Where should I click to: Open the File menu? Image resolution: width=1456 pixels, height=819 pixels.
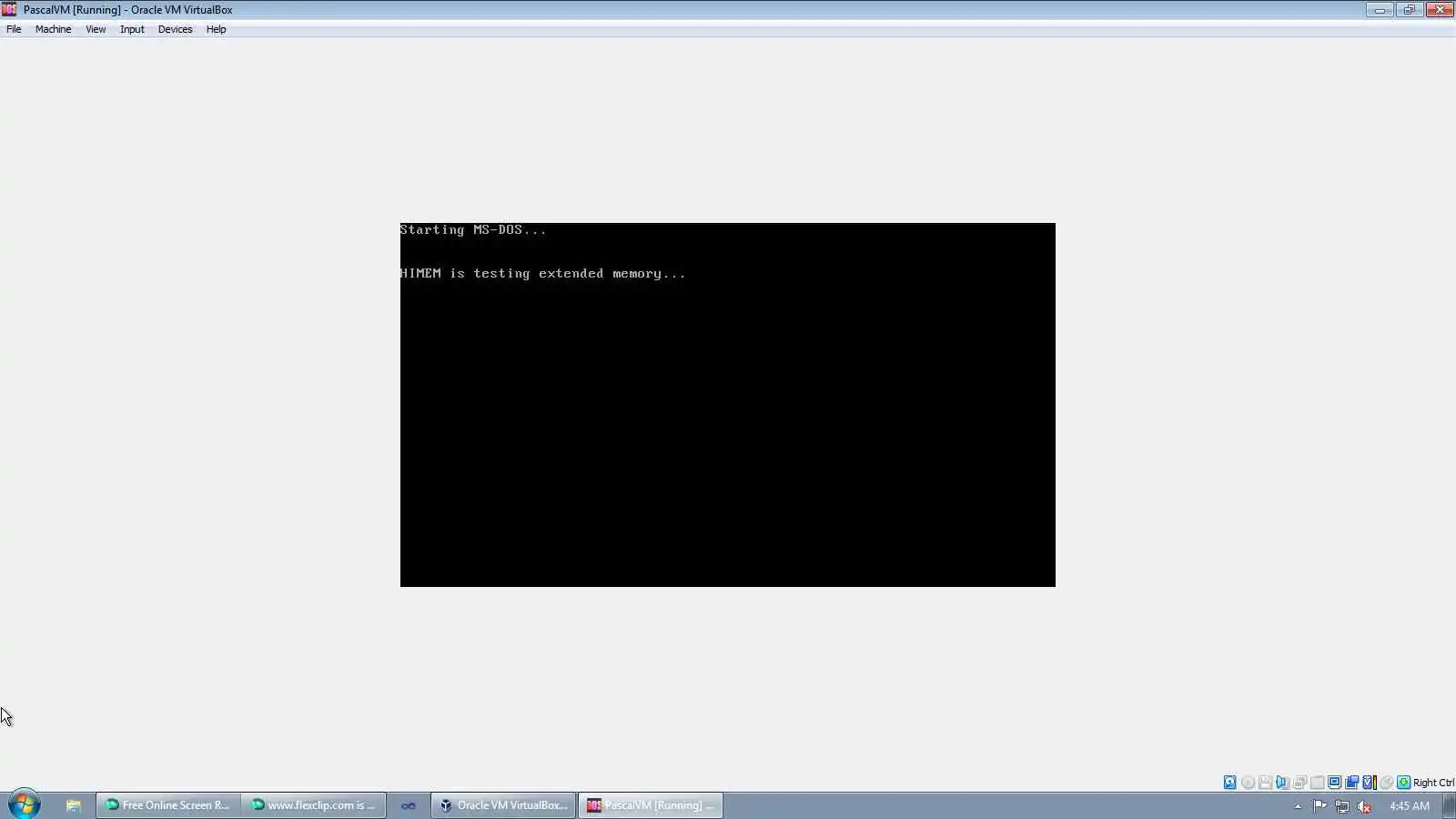(x=14, y=29)
